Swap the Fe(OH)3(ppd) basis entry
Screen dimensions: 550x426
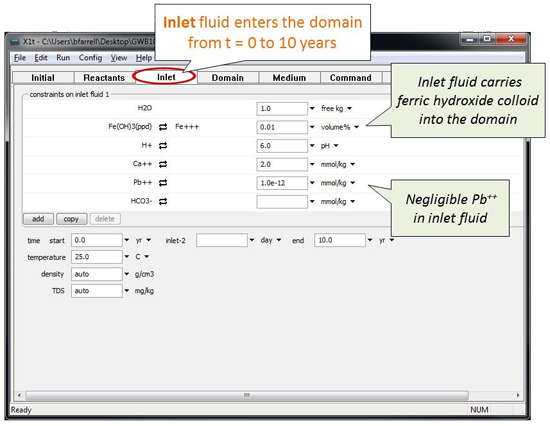tap(163, 127)
